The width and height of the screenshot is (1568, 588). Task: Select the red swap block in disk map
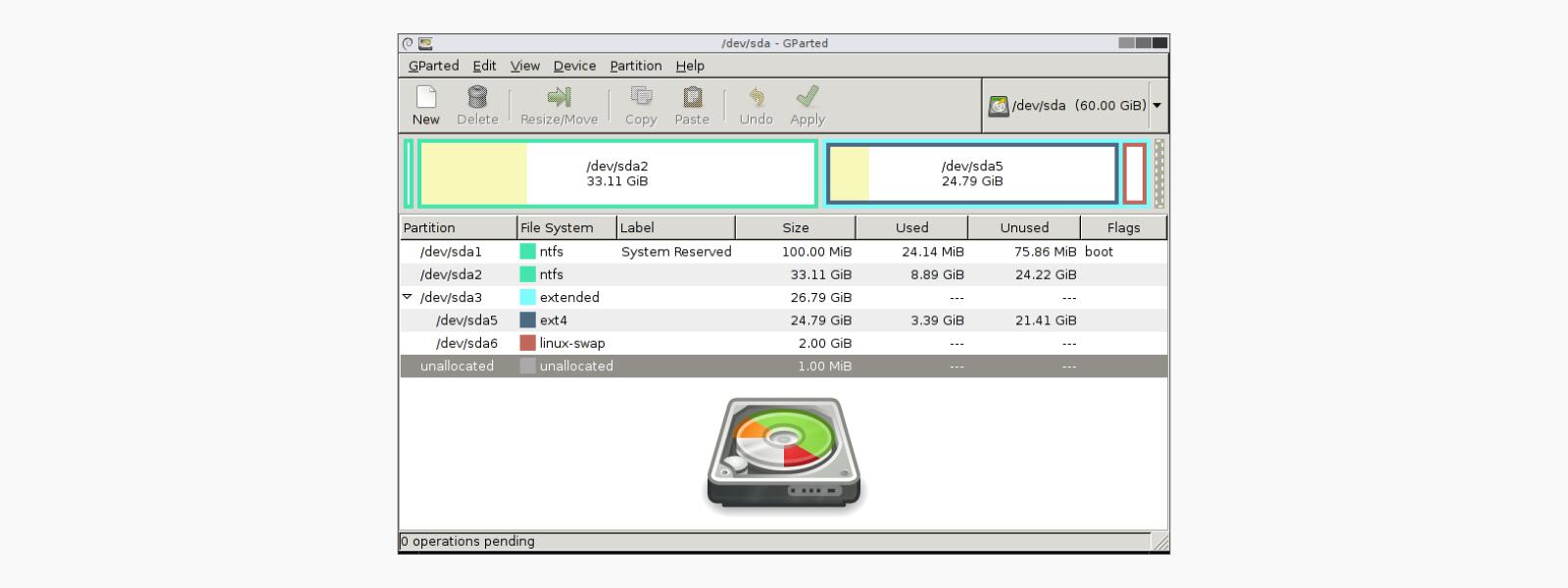click(1134, 173)
